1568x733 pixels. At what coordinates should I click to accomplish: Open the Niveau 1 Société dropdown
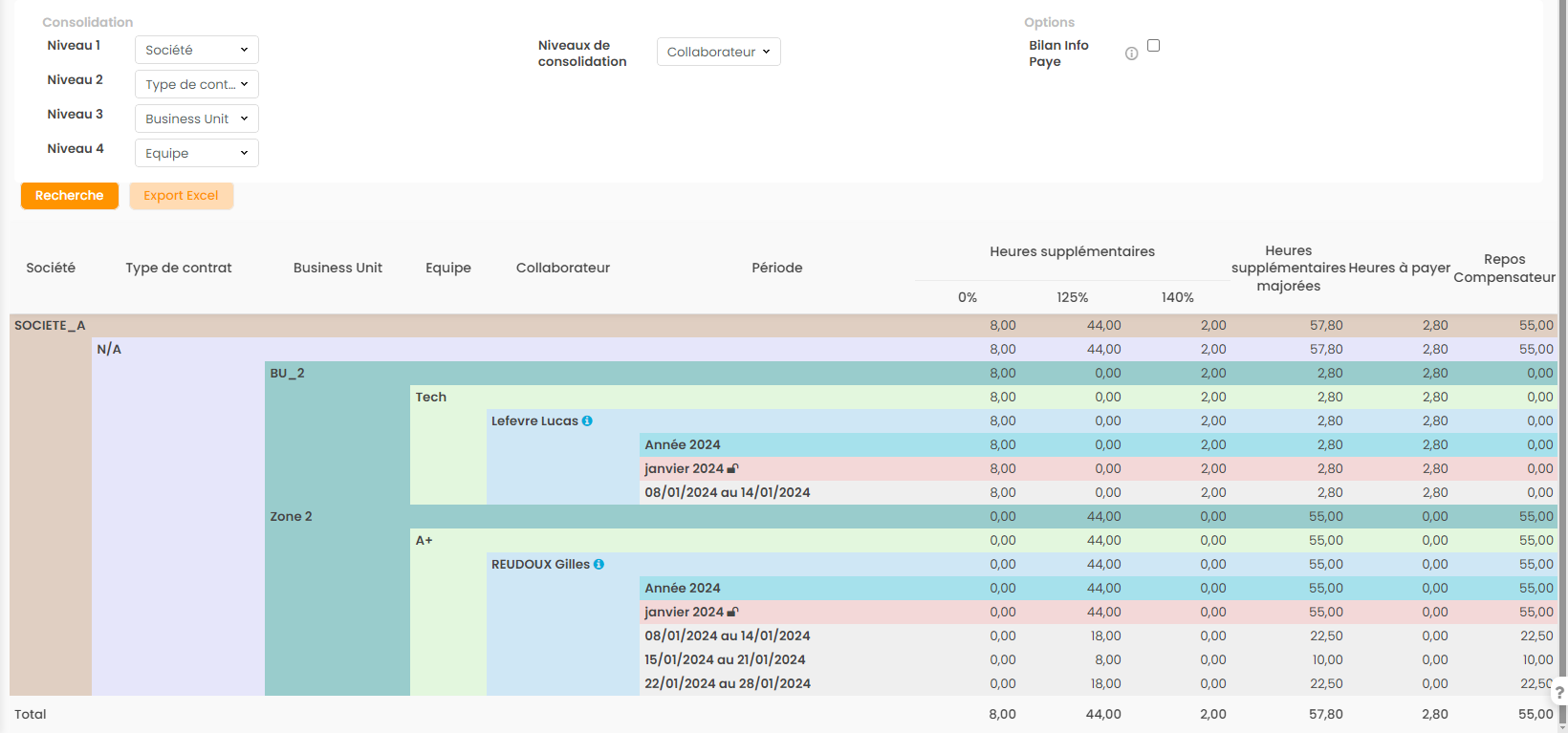[196, 50]
